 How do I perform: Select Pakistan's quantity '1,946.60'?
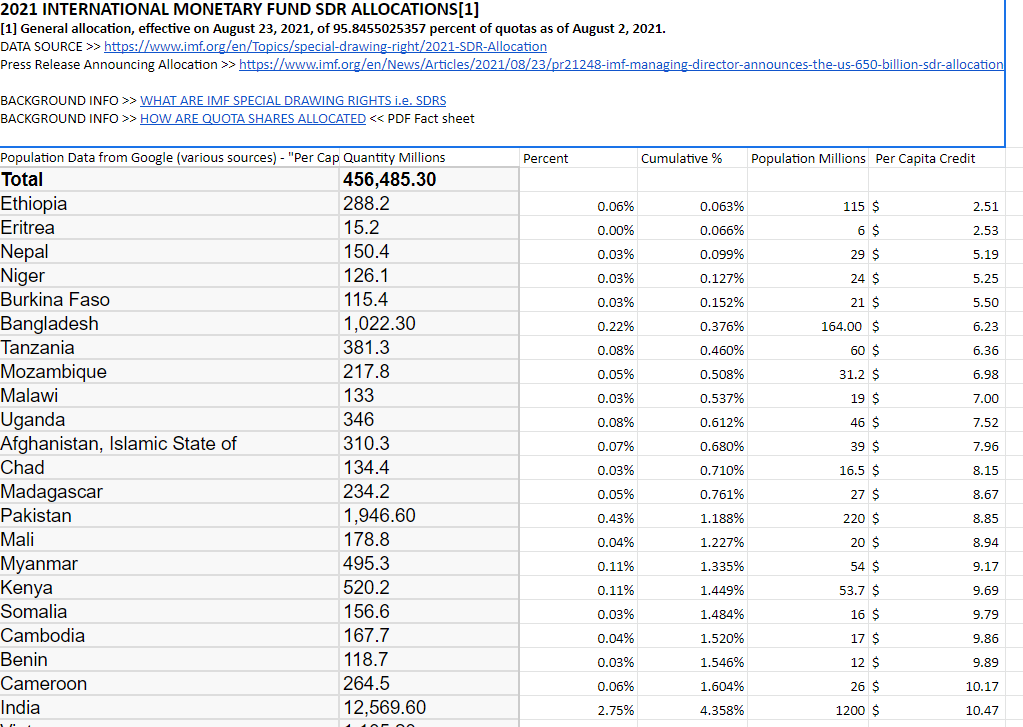coord(429,516)
